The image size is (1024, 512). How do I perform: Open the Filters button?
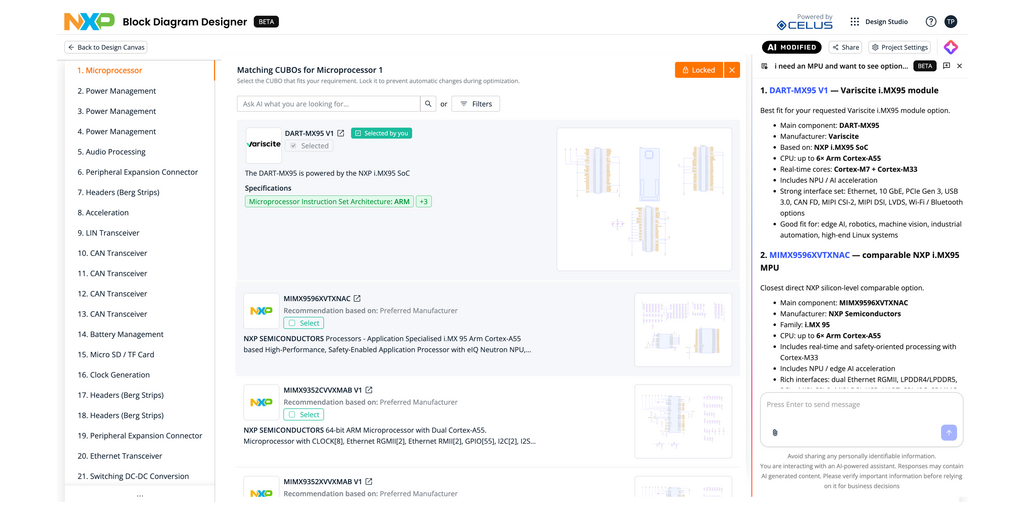pos(476,104)
